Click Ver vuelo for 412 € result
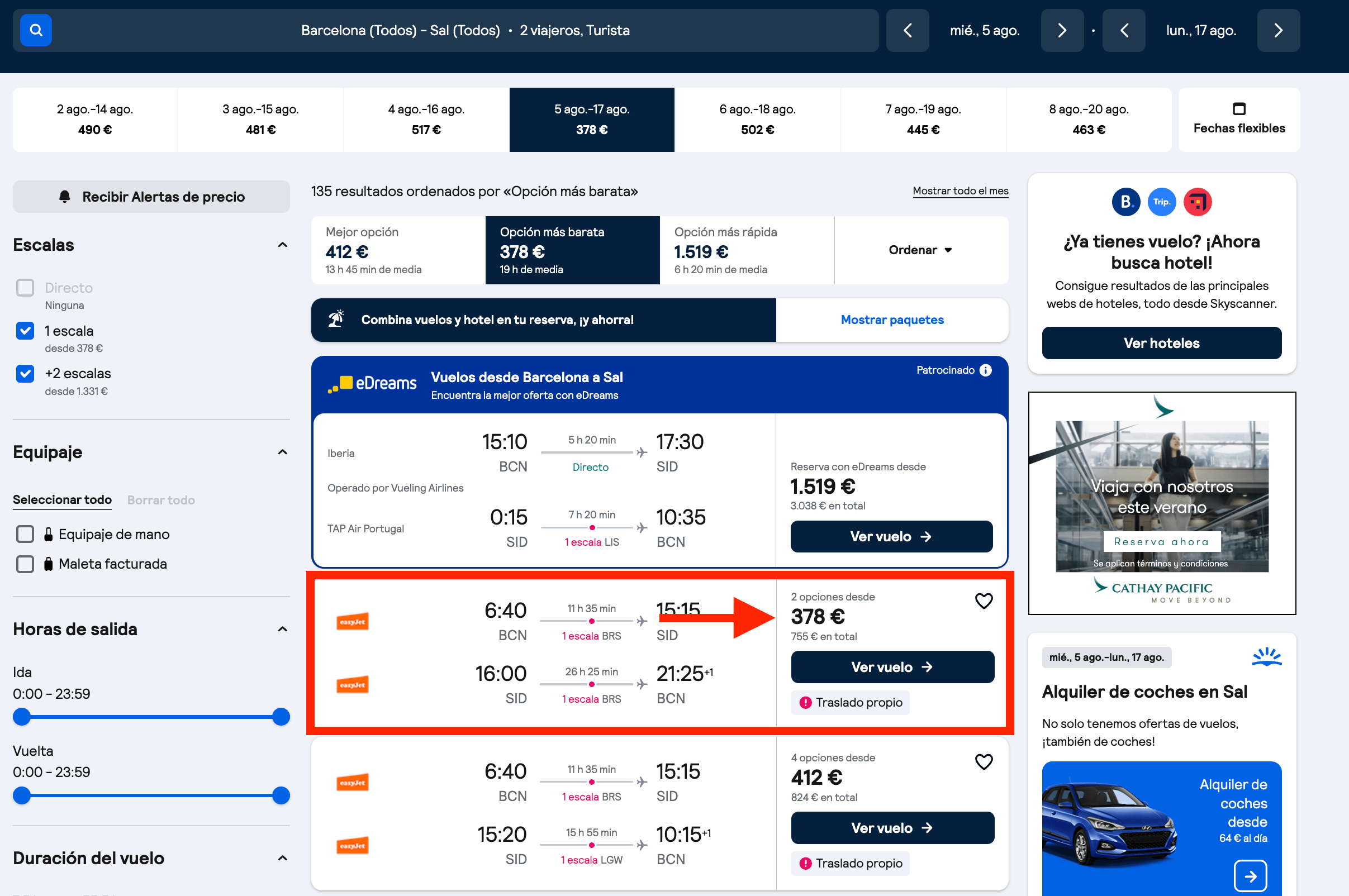 [x=892, y=827]
